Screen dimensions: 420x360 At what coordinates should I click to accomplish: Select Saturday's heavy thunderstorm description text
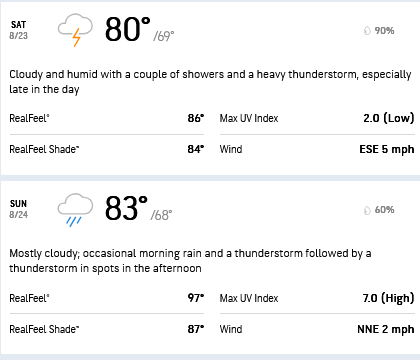(x=210, y=82)
